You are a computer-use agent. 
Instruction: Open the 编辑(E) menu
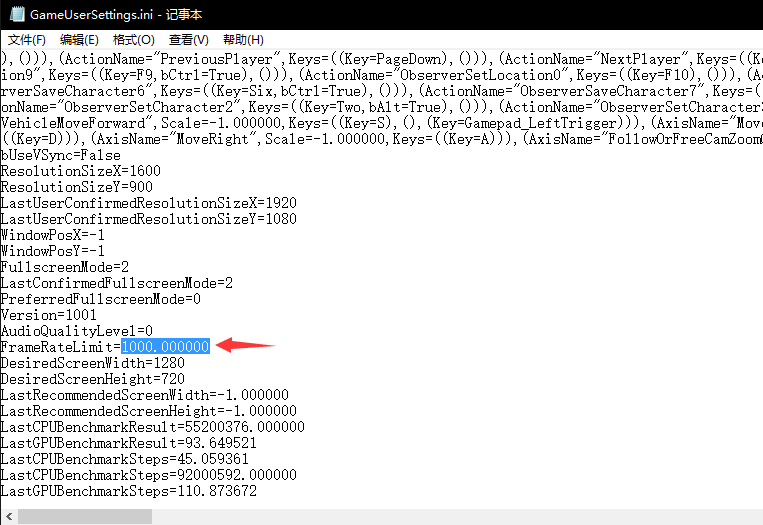pyautogui.click(x=79, y=40)
